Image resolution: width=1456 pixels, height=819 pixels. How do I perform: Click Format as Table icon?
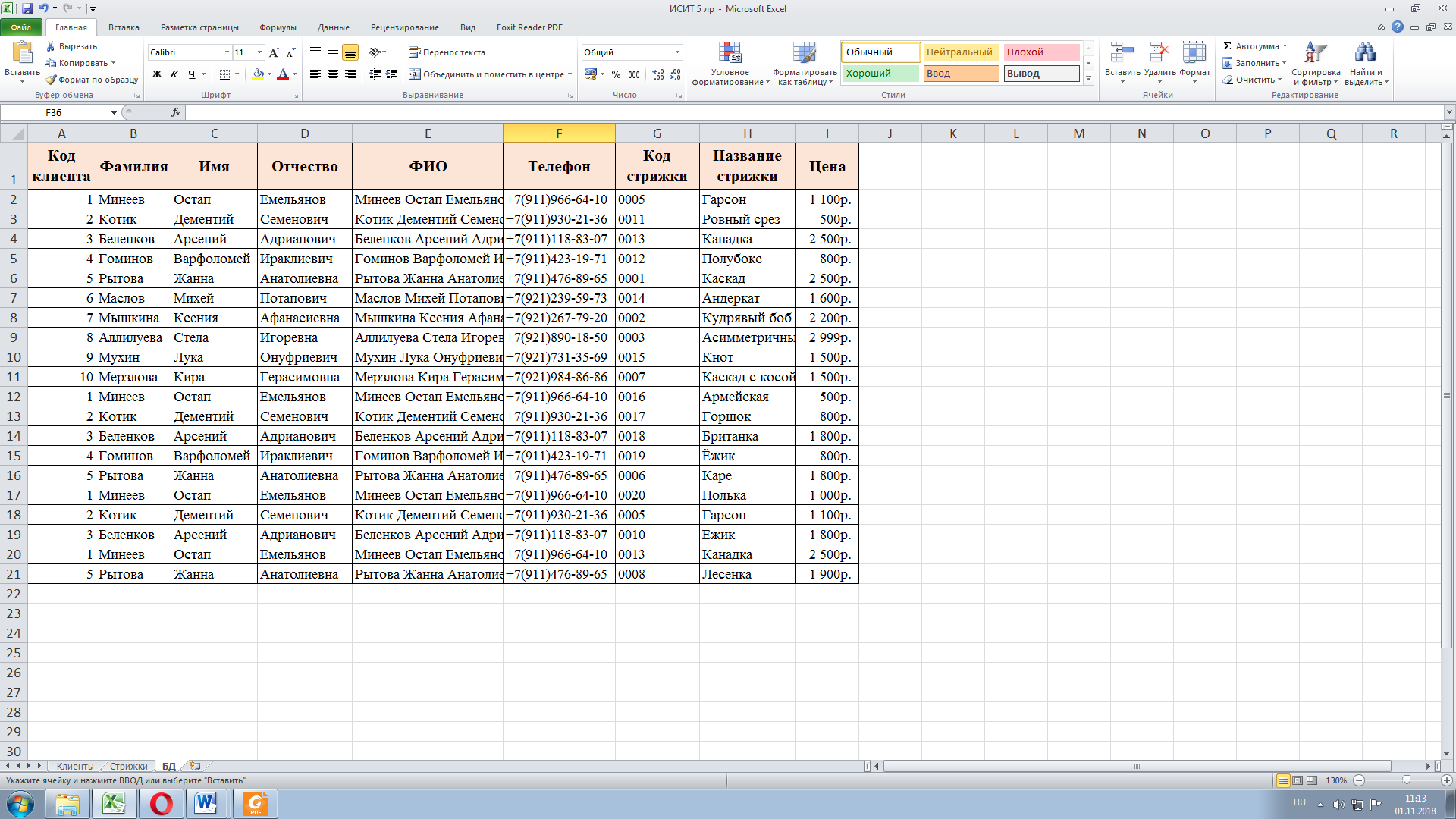pos(804,53)
